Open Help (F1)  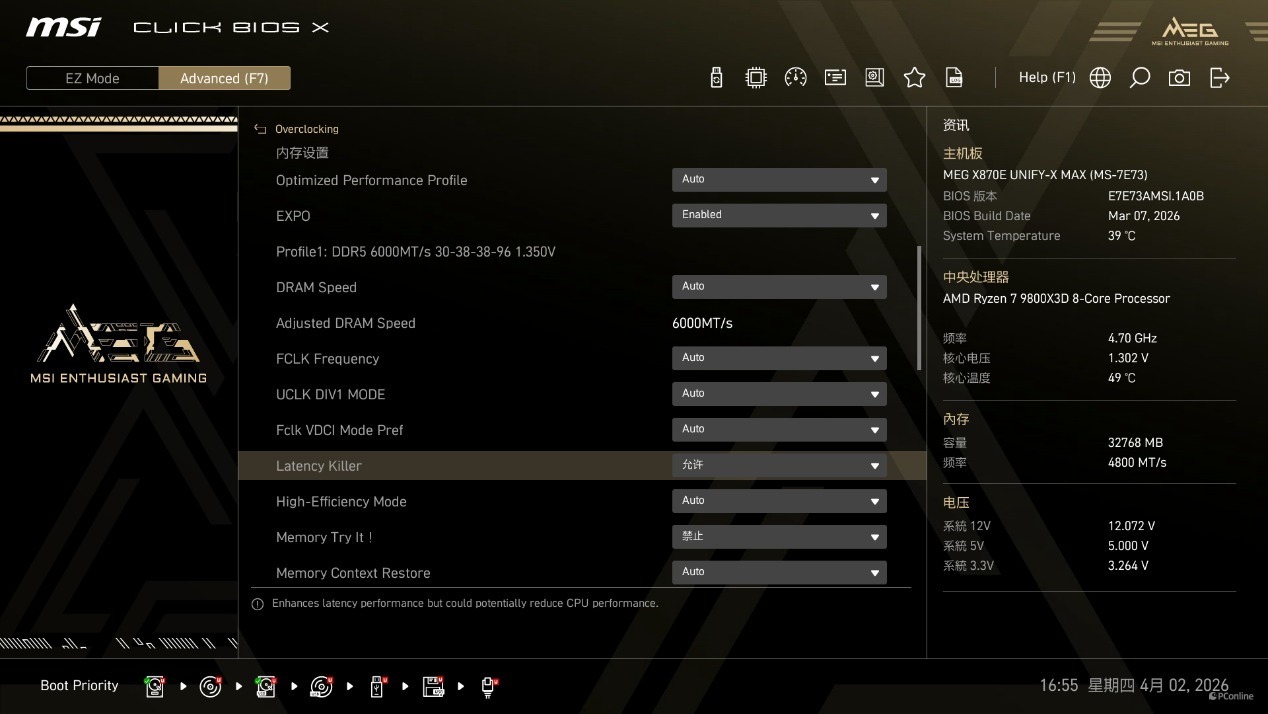(x=1047, y=77)
